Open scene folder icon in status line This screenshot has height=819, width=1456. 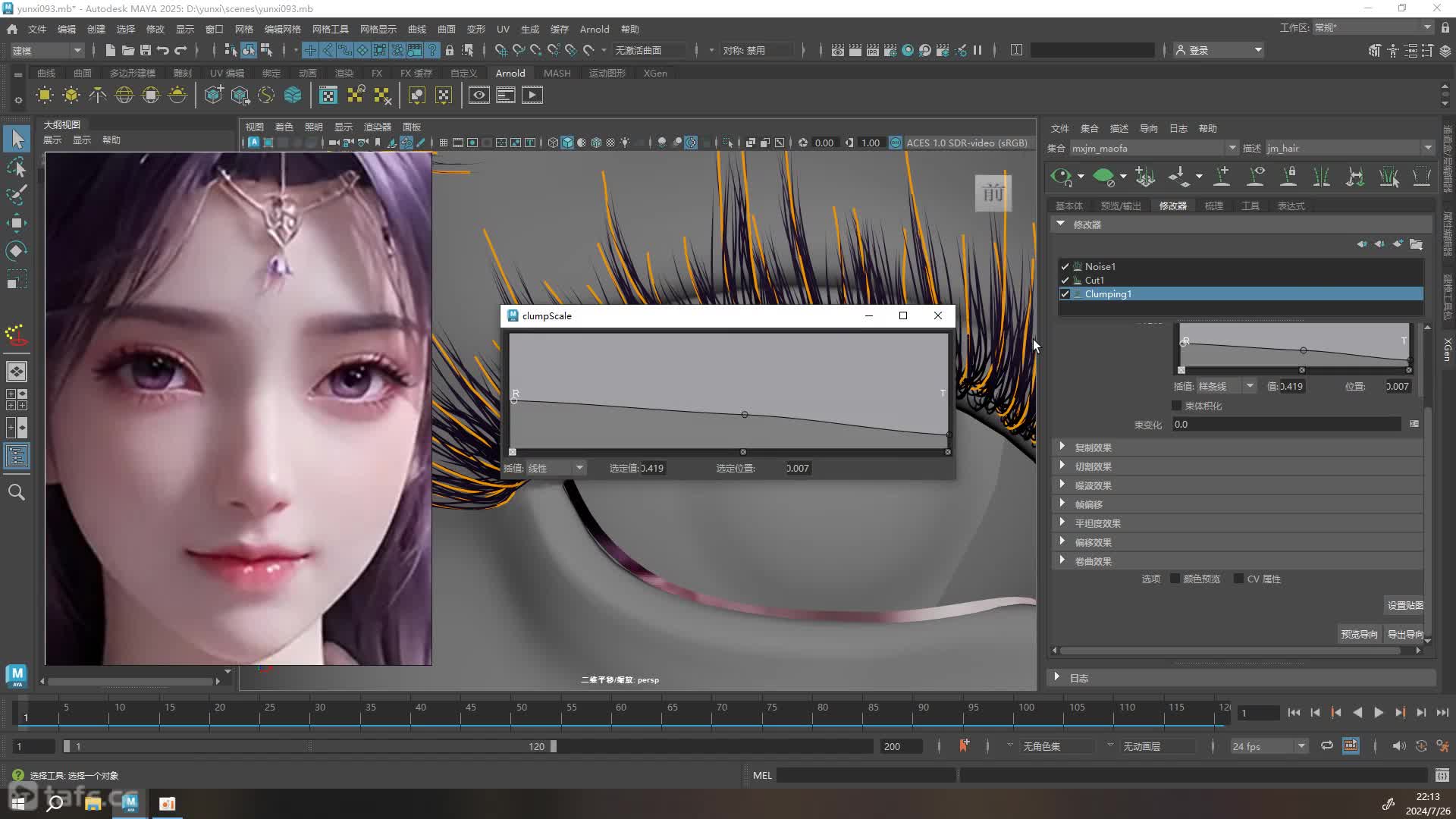tap(127, 50)
